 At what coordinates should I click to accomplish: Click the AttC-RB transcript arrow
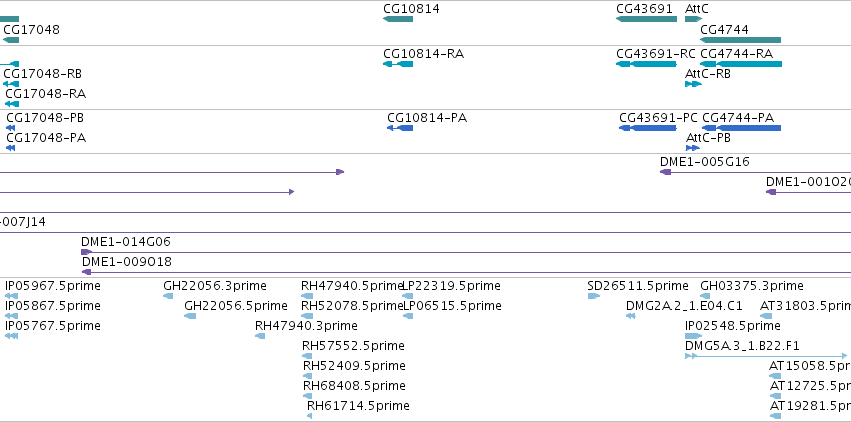click(694, 84)
